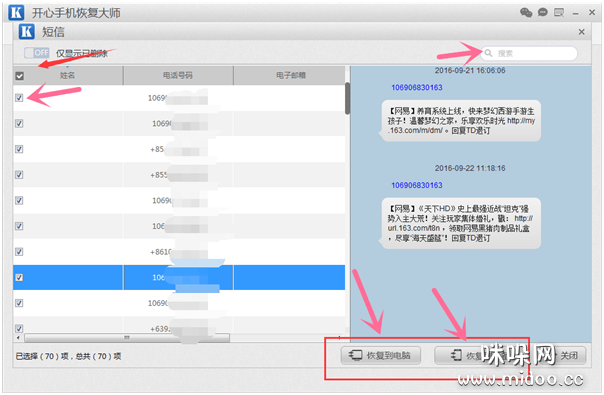This screenshot has width=604, height=395.
Task: Toggle the select-all checkbox in header
Action: [19, 76]
